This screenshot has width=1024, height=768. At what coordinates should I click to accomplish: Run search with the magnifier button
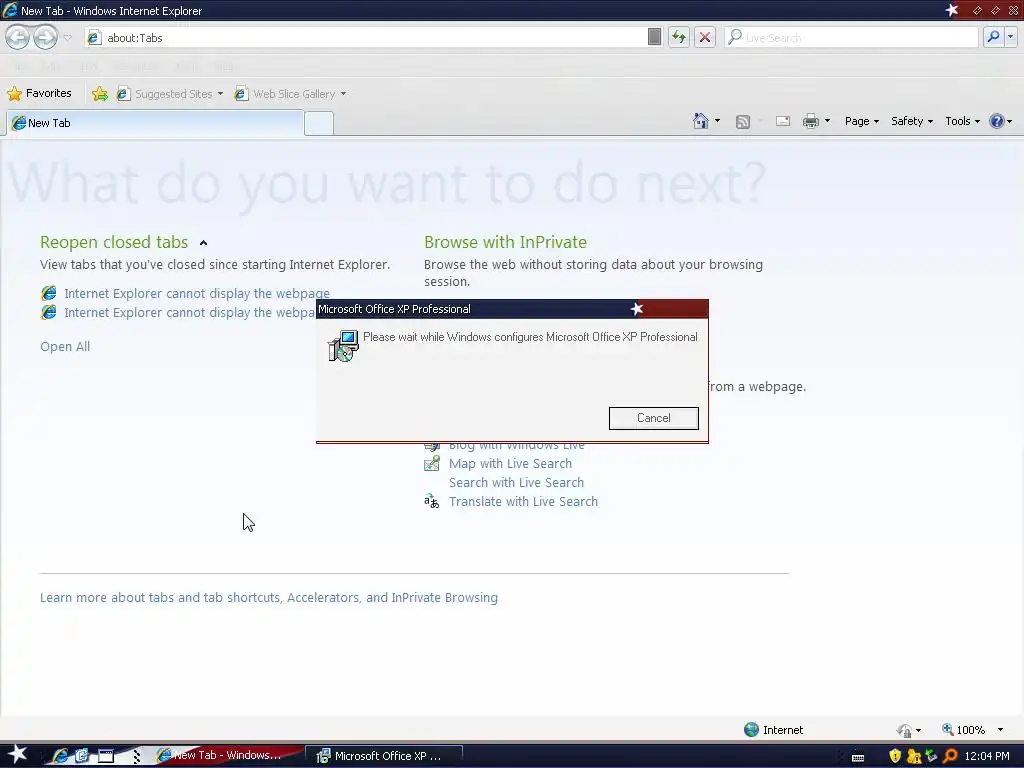pyautogui.click(x=993, y=37)
